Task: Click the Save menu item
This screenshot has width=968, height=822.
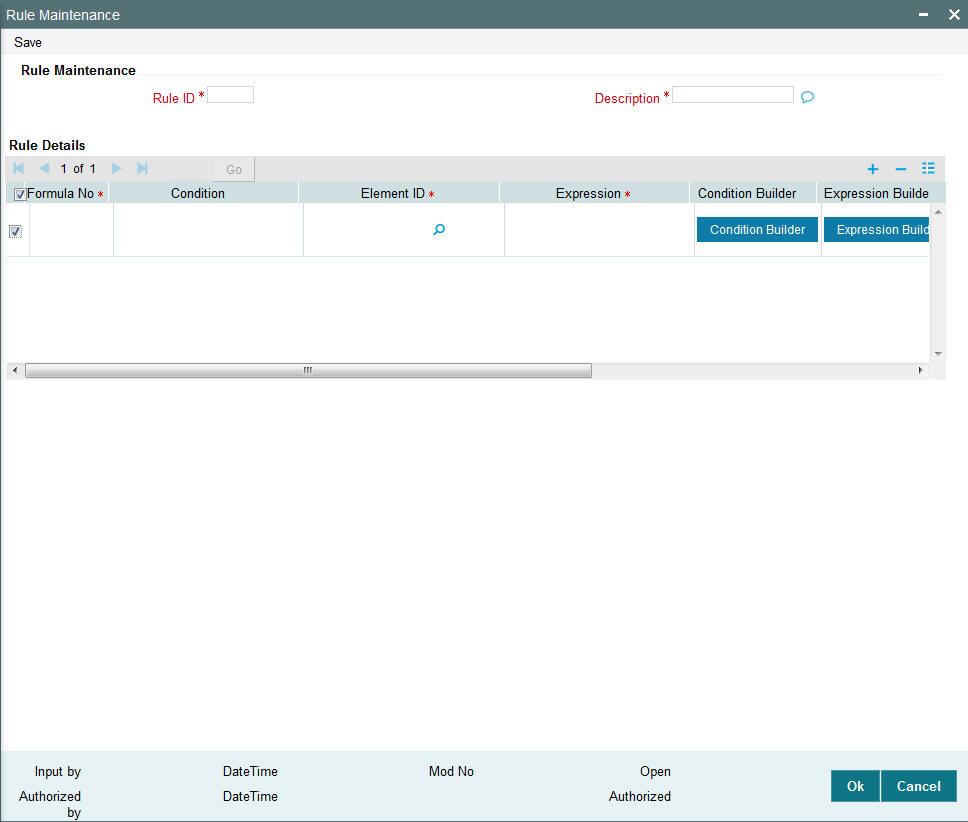Action: tap(28, 43)
